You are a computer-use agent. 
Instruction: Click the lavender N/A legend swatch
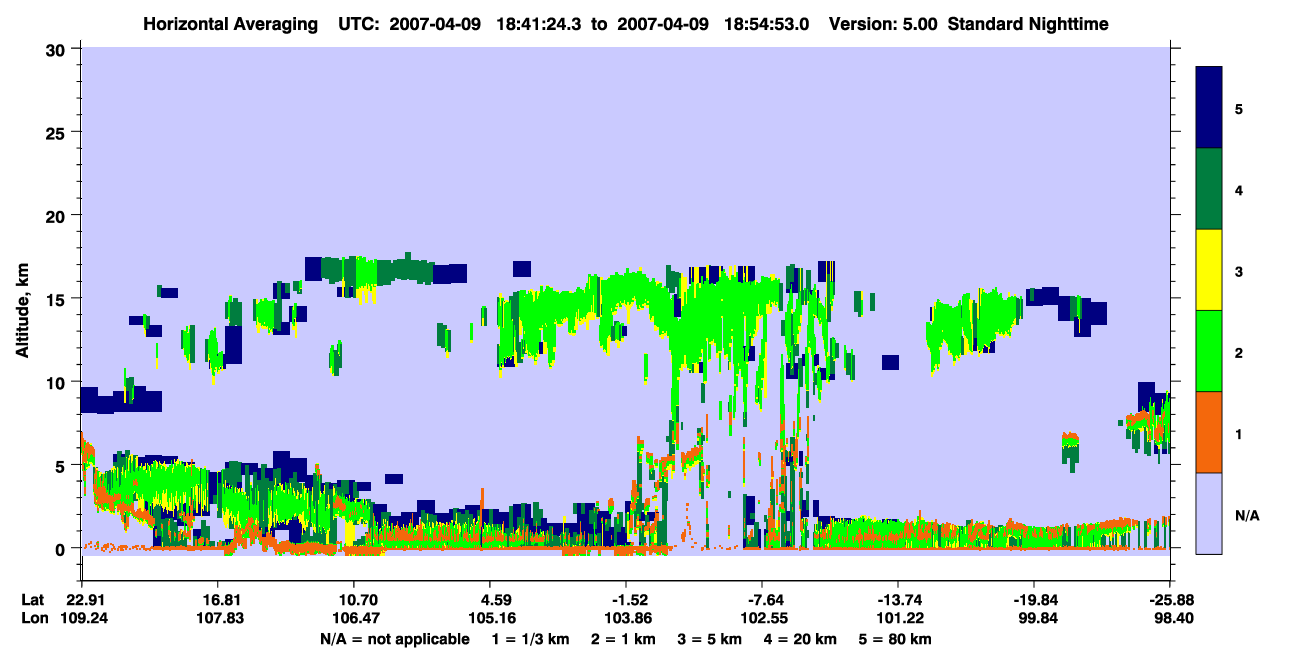click(x=1209, y=513)
